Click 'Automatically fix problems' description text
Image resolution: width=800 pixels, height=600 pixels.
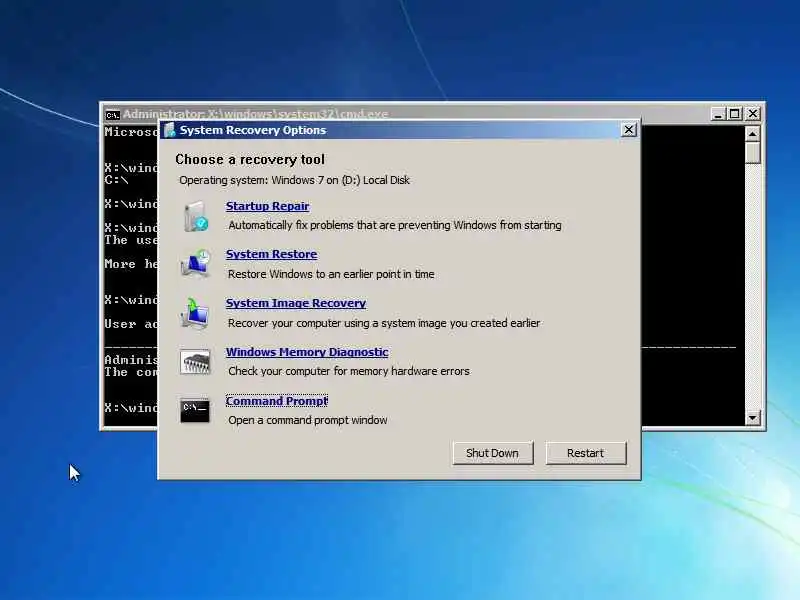click(395, 225)
